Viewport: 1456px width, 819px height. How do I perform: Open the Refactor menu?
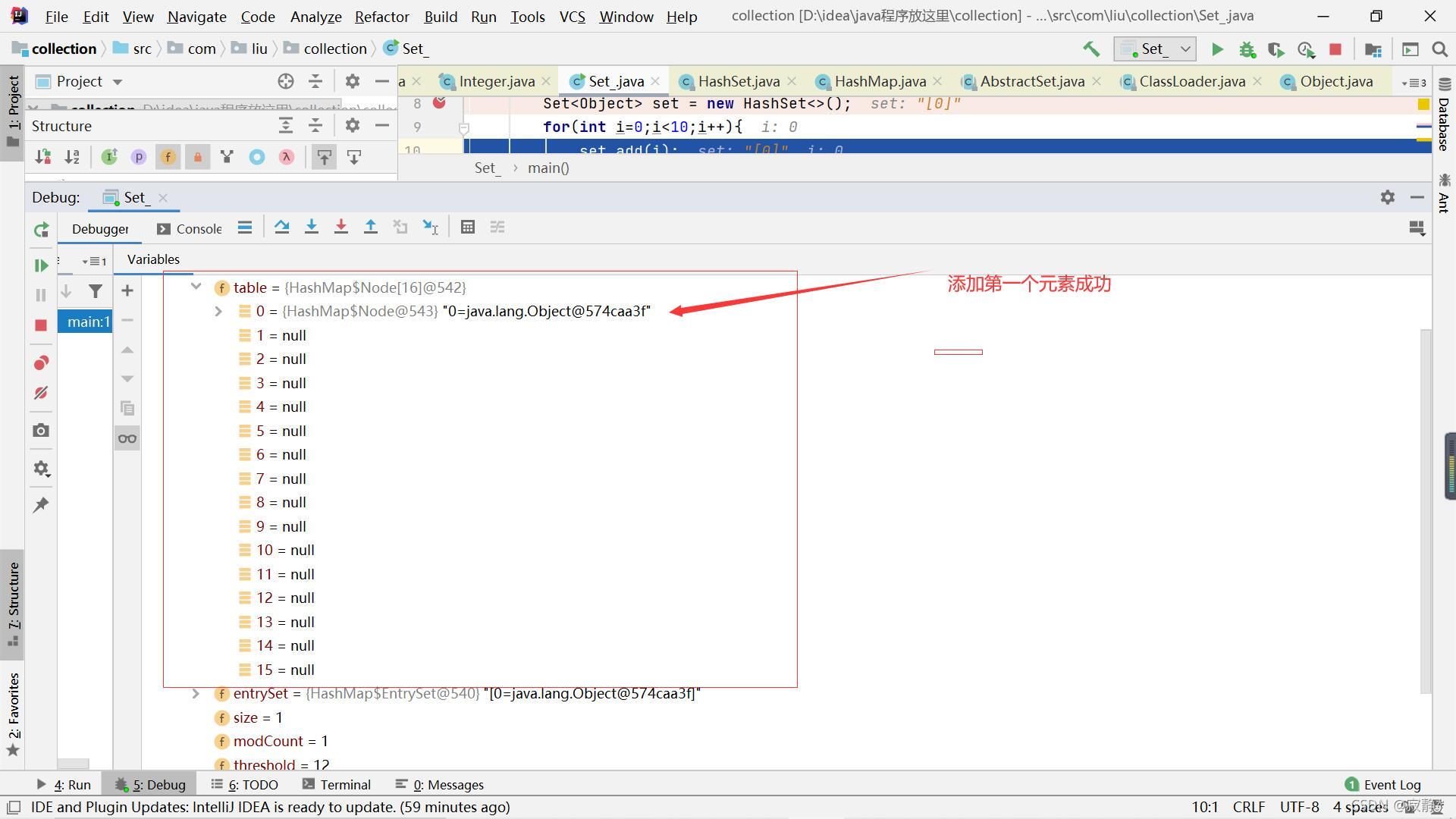381,16
